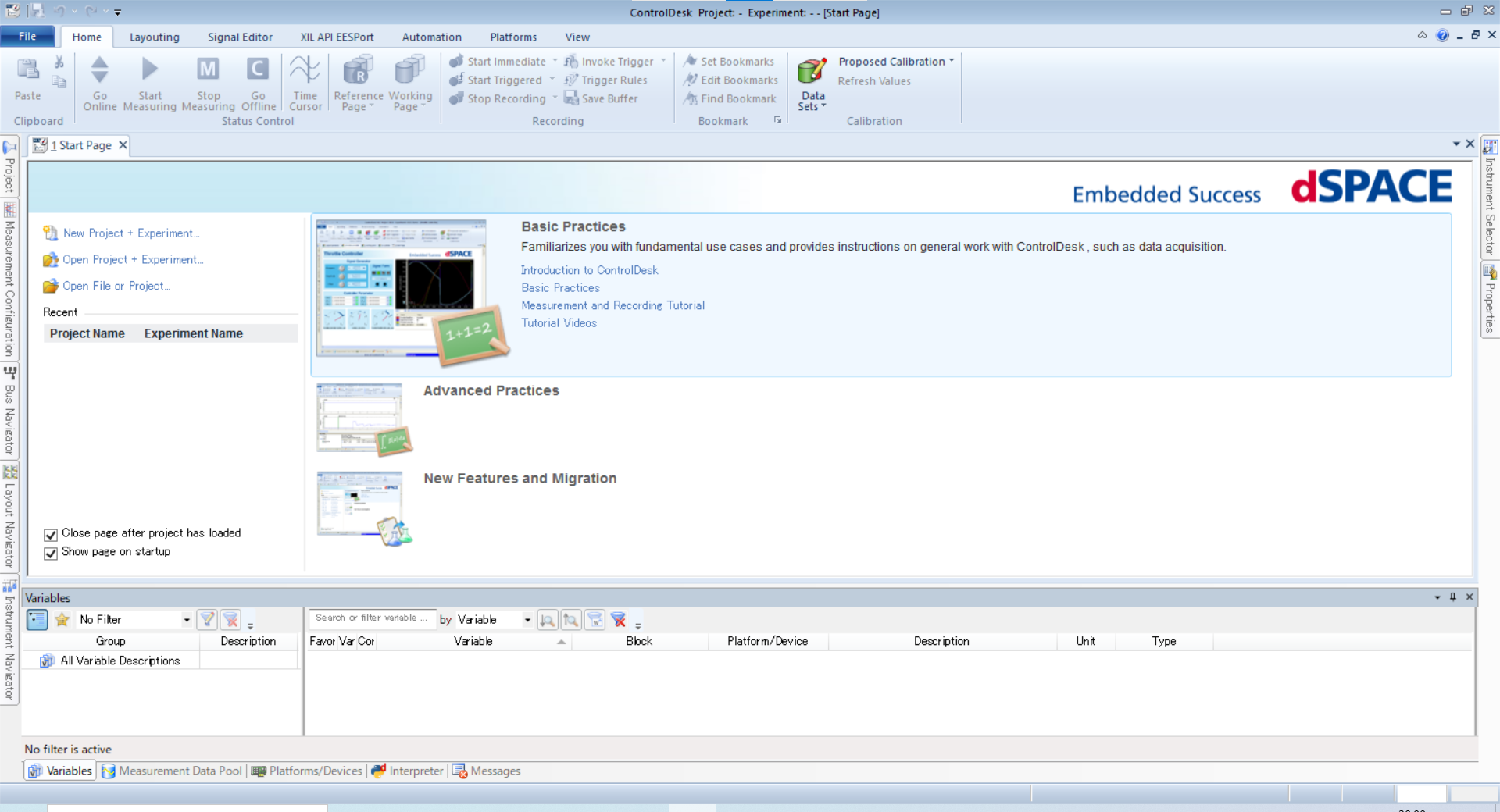Switch to Interpreter tab
Screen dimensions: 1500x812
[408, 771]
